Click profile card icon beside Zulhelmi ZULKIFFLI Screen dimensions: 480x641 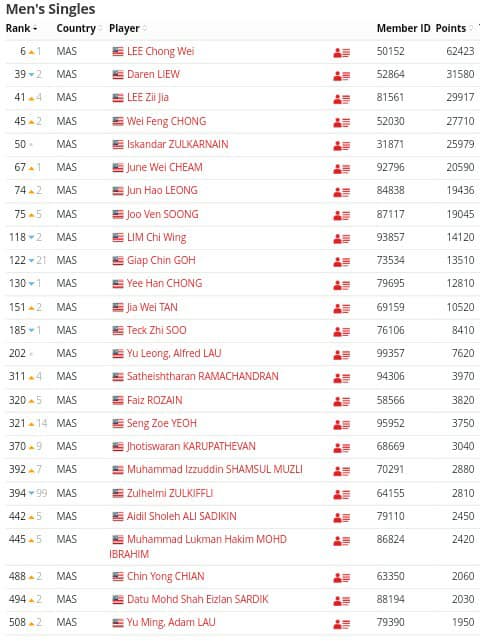pos(341,494)
